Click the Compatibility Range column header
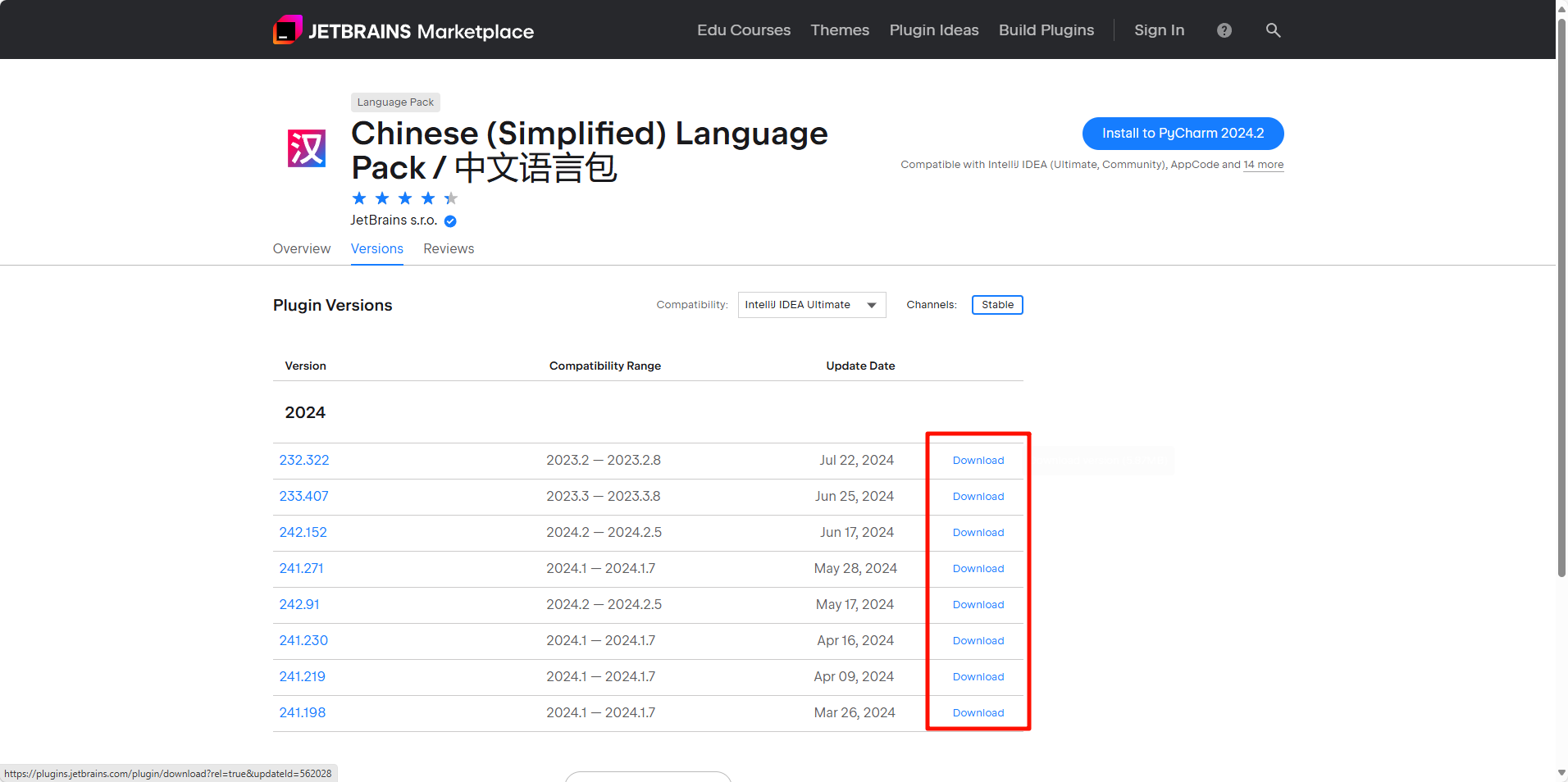The width and height of the screenshot is (1568, 782). [x=605, y=366]
